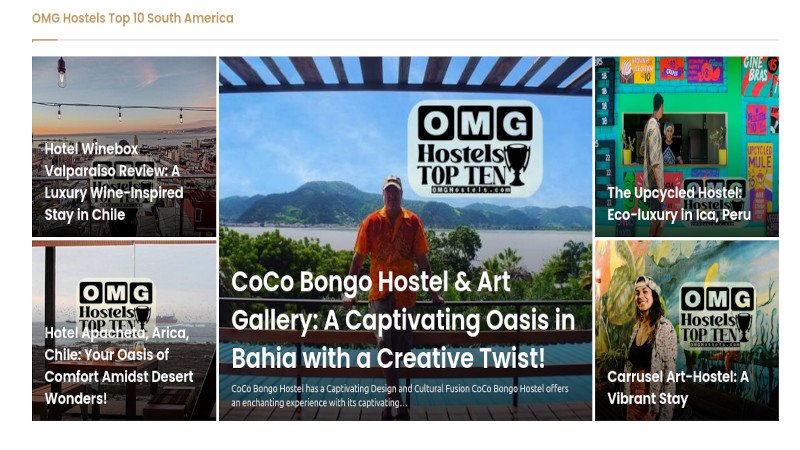Open Hotel Apacheta, Arica, Chile article title
This screenshot has width=800, height=450.
(x=119, y=365)
